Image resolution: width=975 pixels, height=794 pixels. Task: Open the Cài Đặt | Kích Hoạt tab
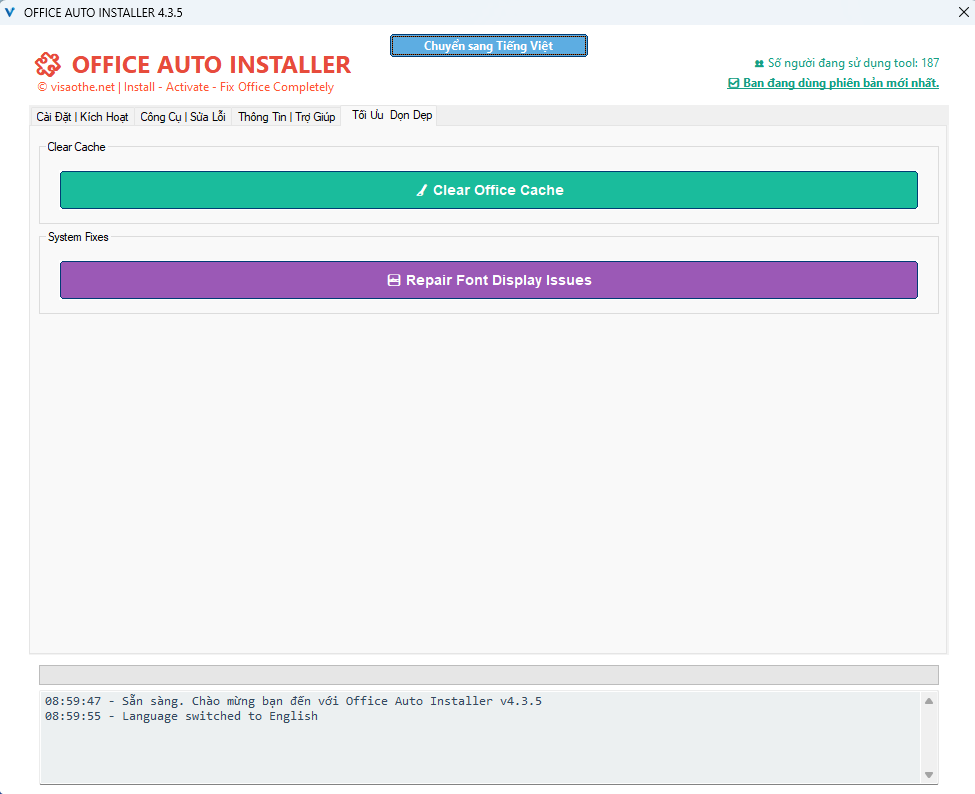pyautogui.click(x=82, y=117)
